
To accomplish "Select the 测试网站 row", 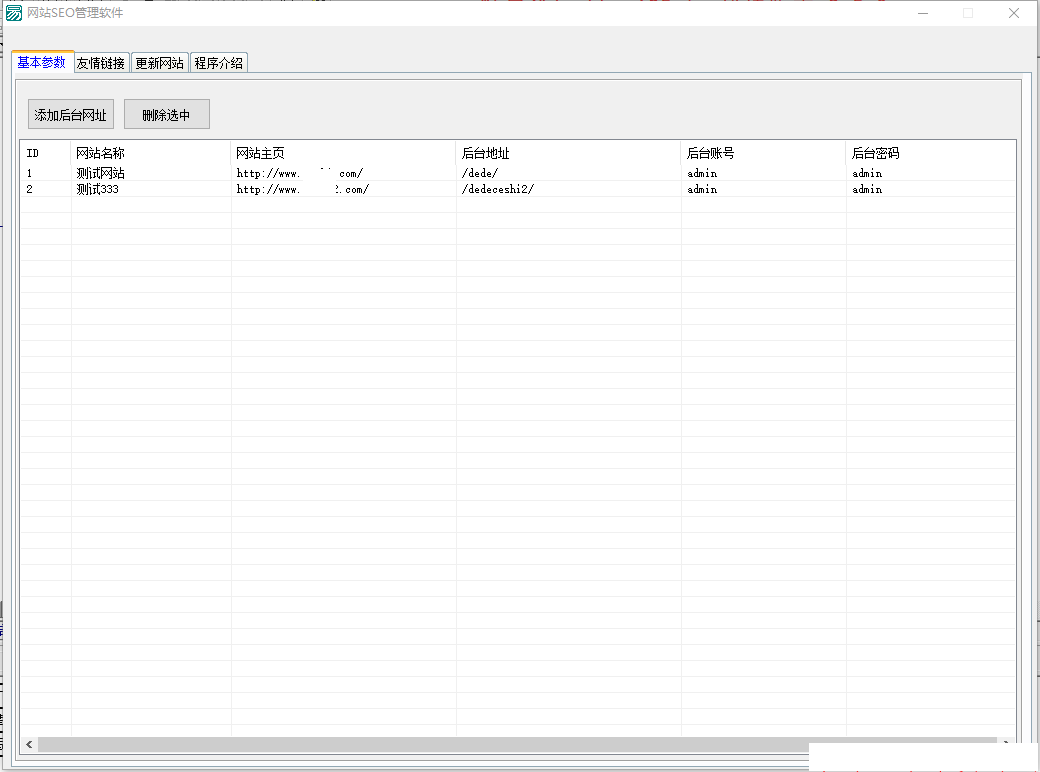I will tap(101, 173).
